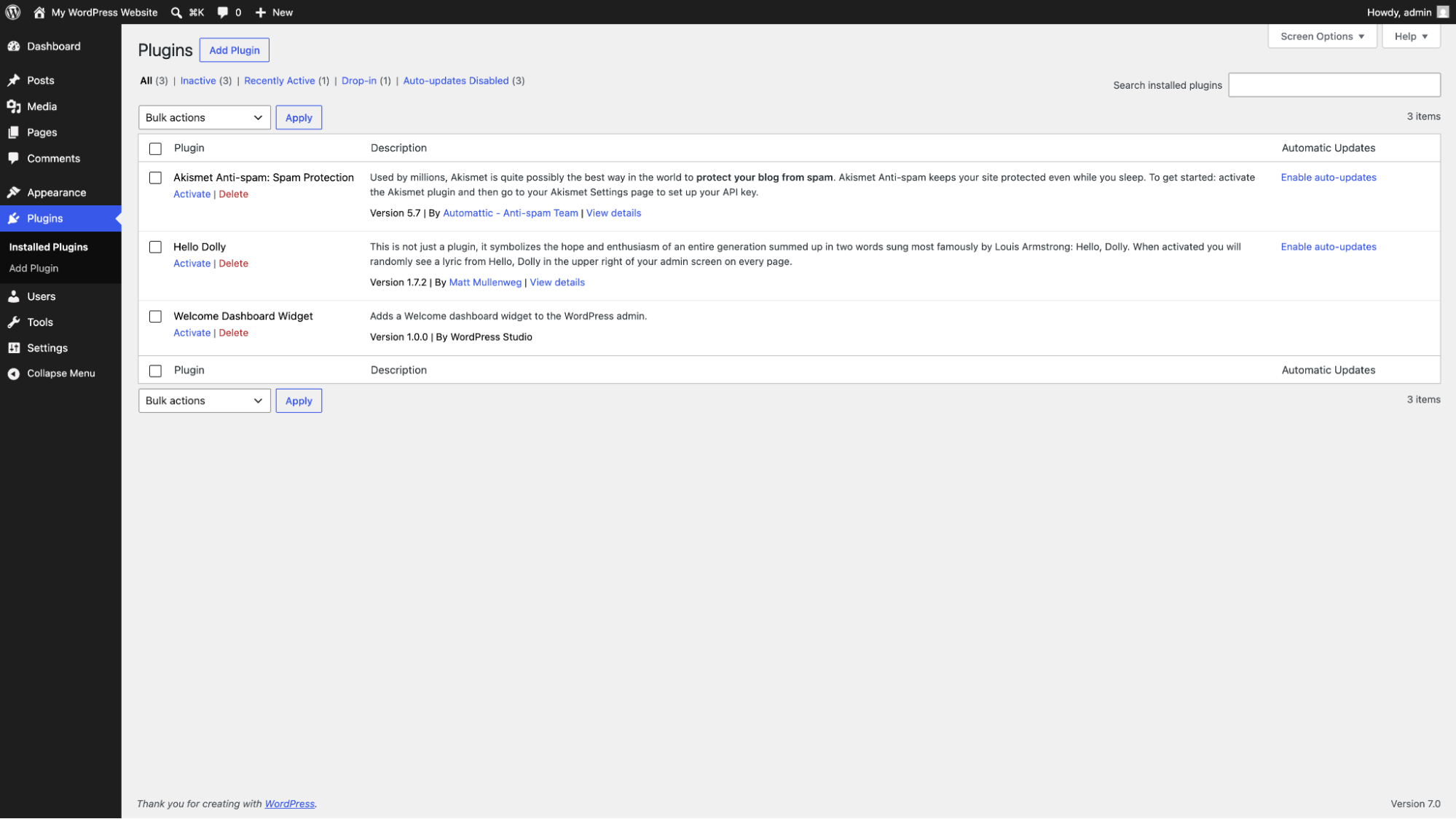The height and width of the screenshot is (819, 1456).
Task: Click the bottom Apply button
Action: point(299,400)
